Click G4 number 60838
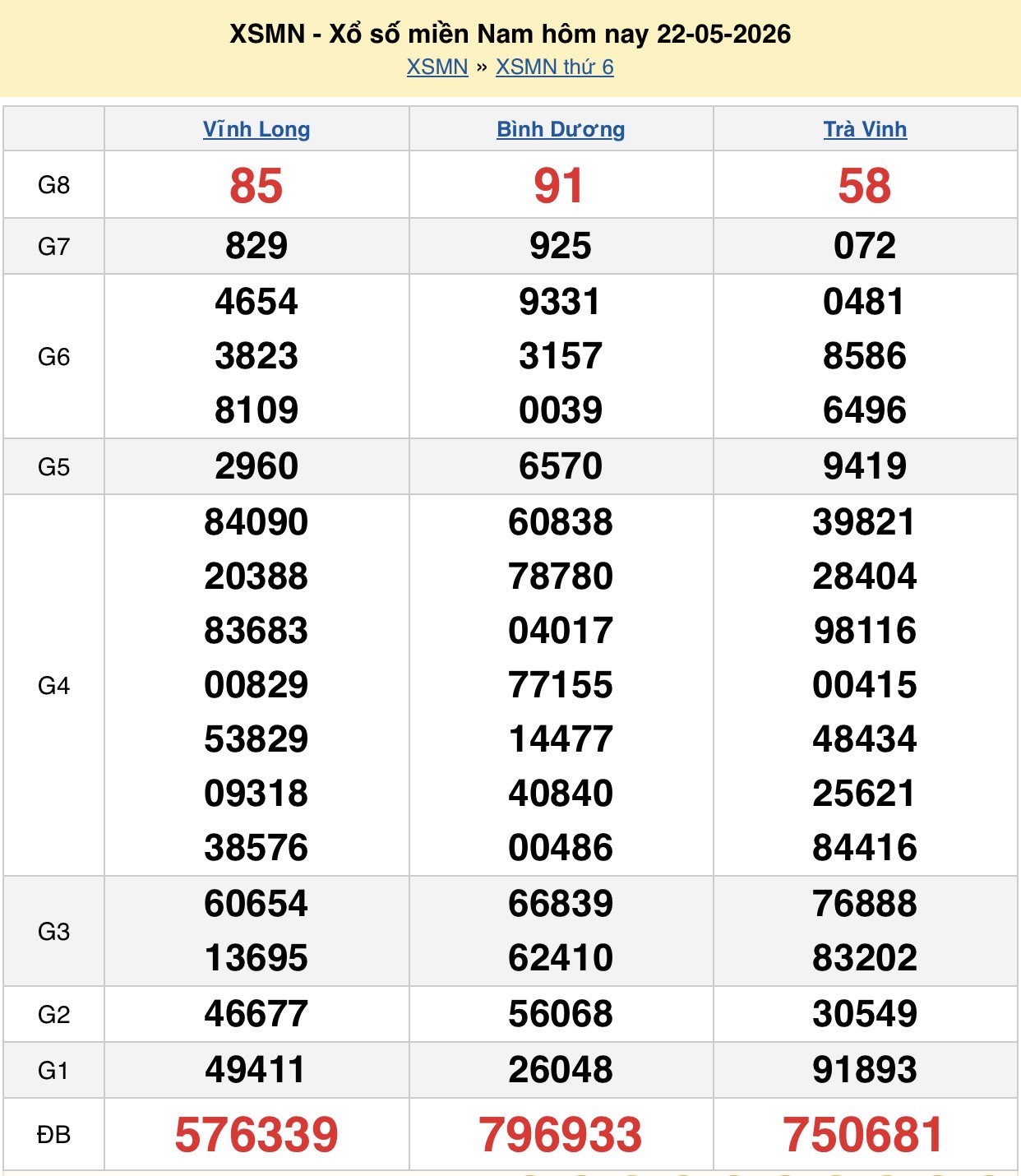This screenshot has width=1021, height=1176. [x=561, y=522]
